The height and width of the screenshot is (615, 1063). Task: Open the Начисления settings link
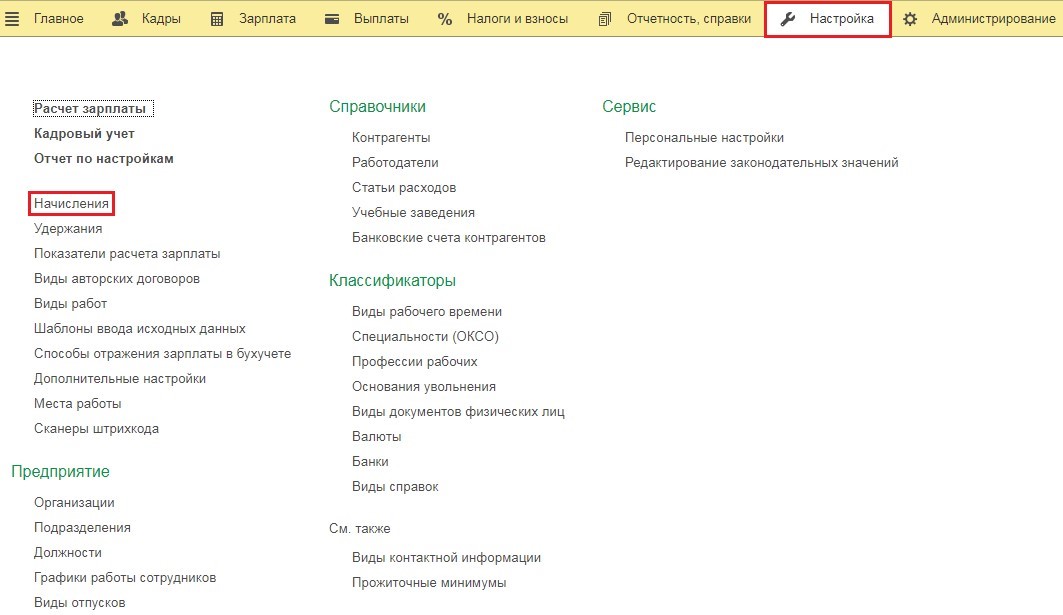[x=69, y=203]
